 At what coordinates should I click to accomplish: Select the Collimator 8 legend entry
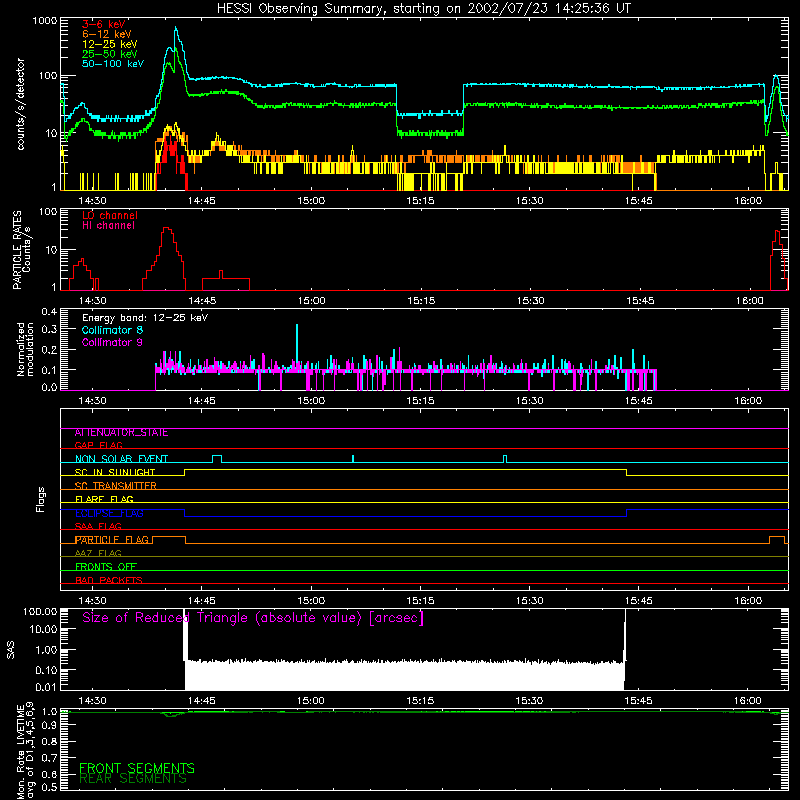[x=112, y=330]
